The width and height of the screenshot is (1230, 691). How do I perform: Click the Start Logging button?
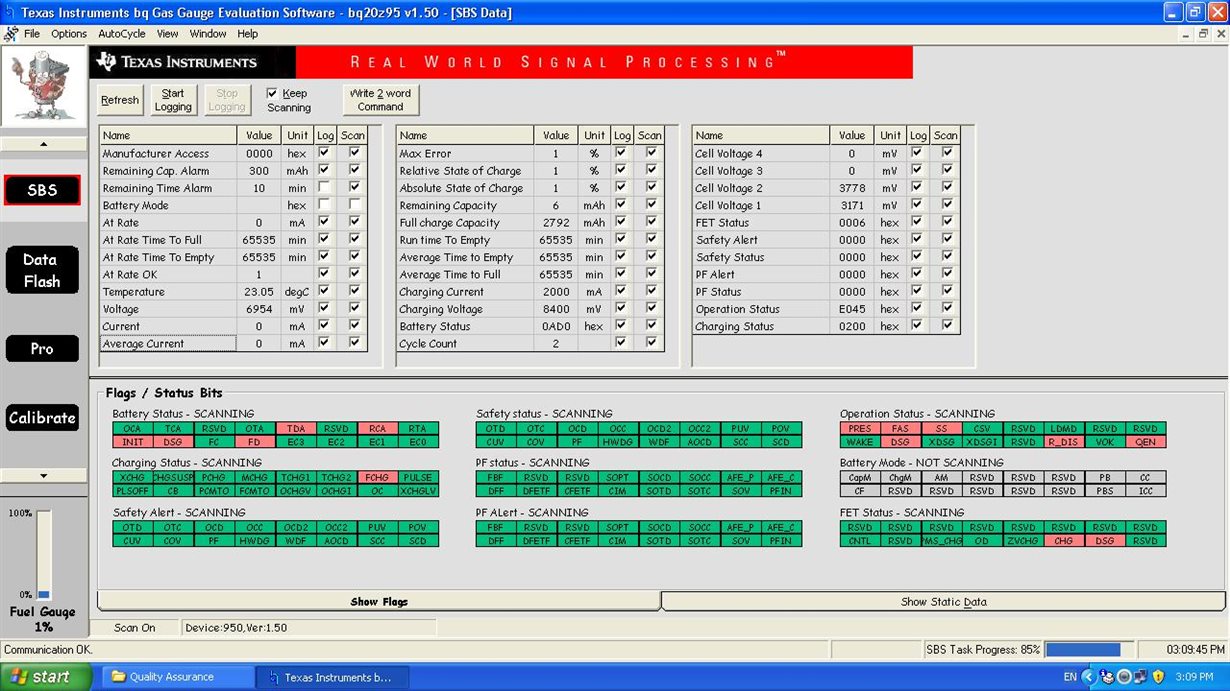pyautogui.click(x=173, y=100)
